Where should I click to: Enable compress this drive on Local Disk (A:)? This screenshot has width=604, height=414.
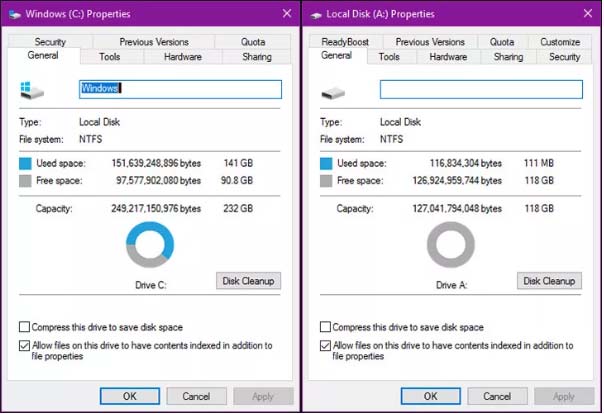(x=325, y=327)
